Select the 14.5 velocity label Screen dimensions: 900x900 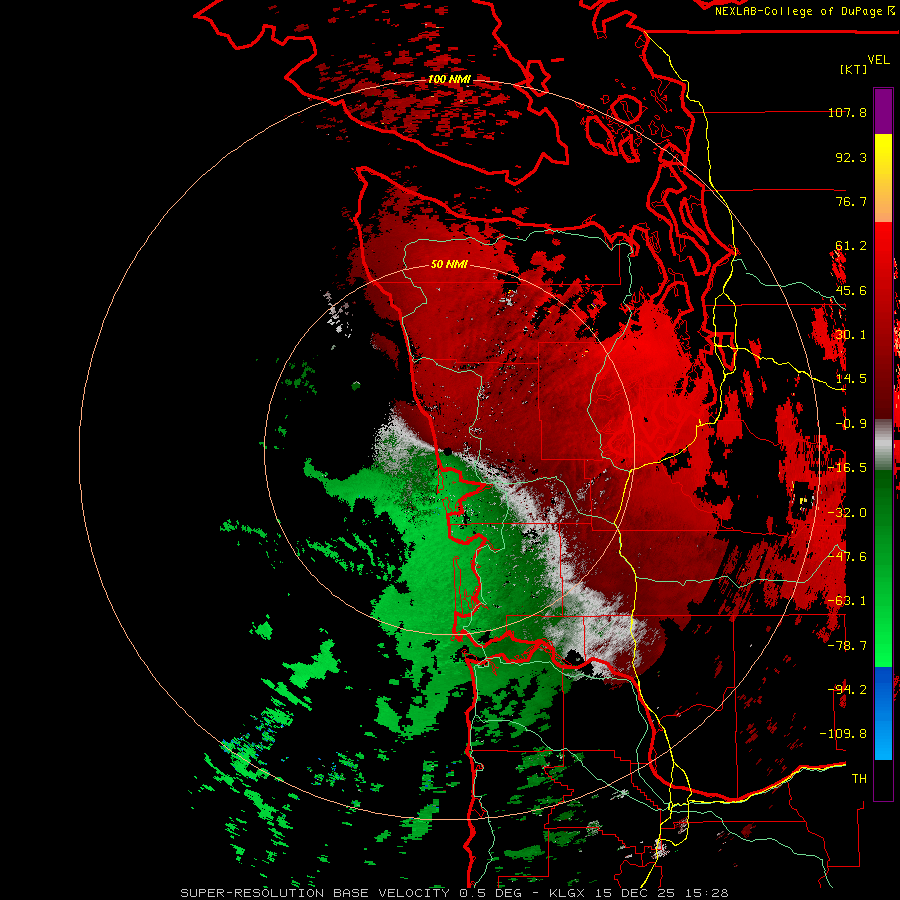[851, 379]
